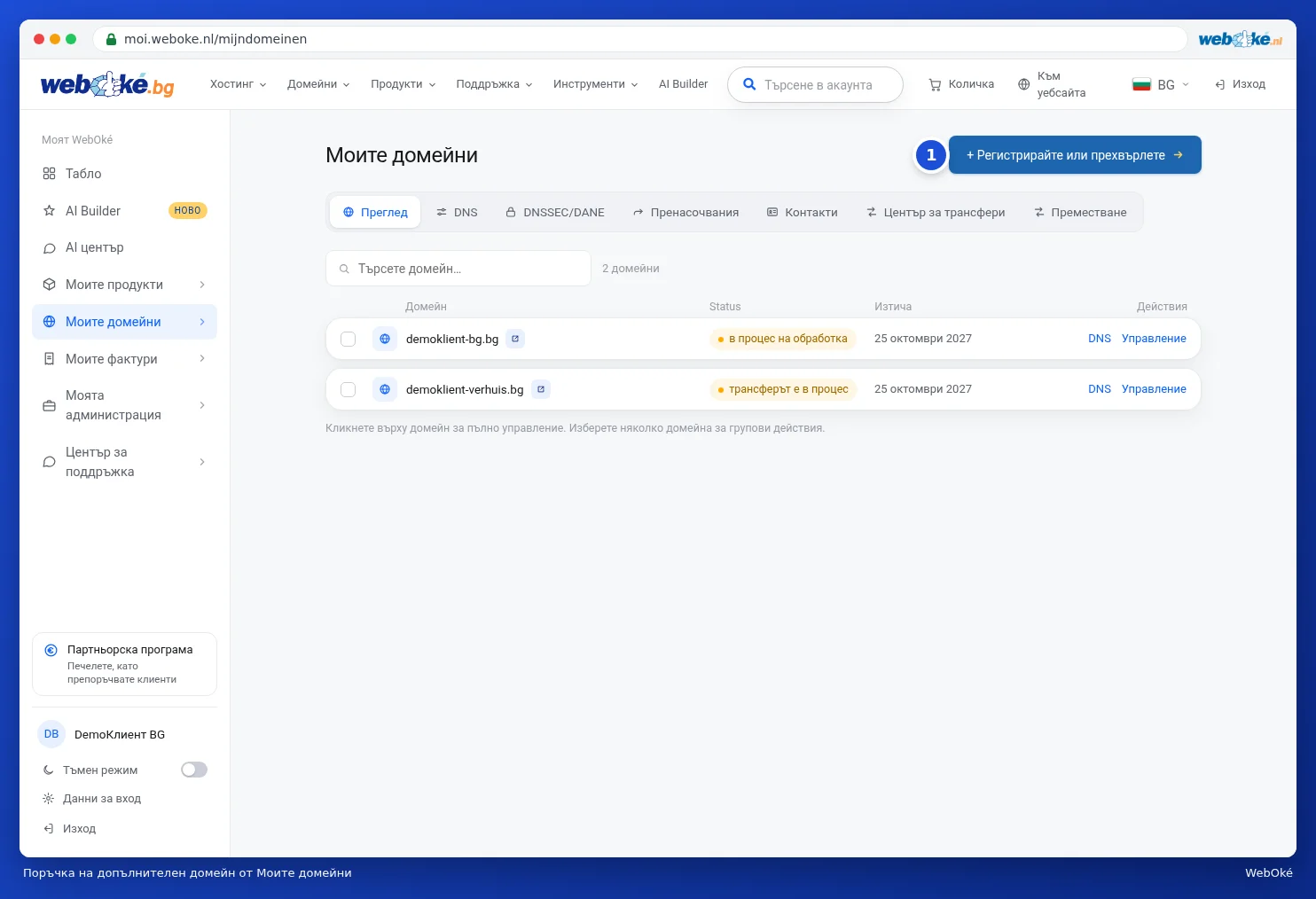Image resolution: width=1316 pixels, height=899 pixels.
Task: Click the Табло dashboard icon in sidebar
Action: [x=50, y=174]
